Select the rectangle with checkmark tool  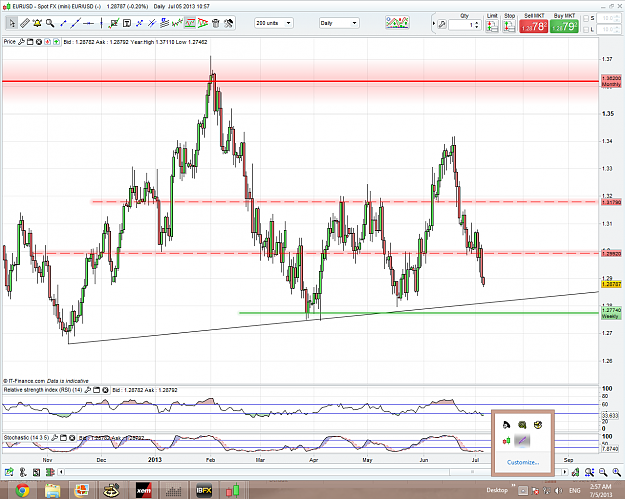point(114,24)
